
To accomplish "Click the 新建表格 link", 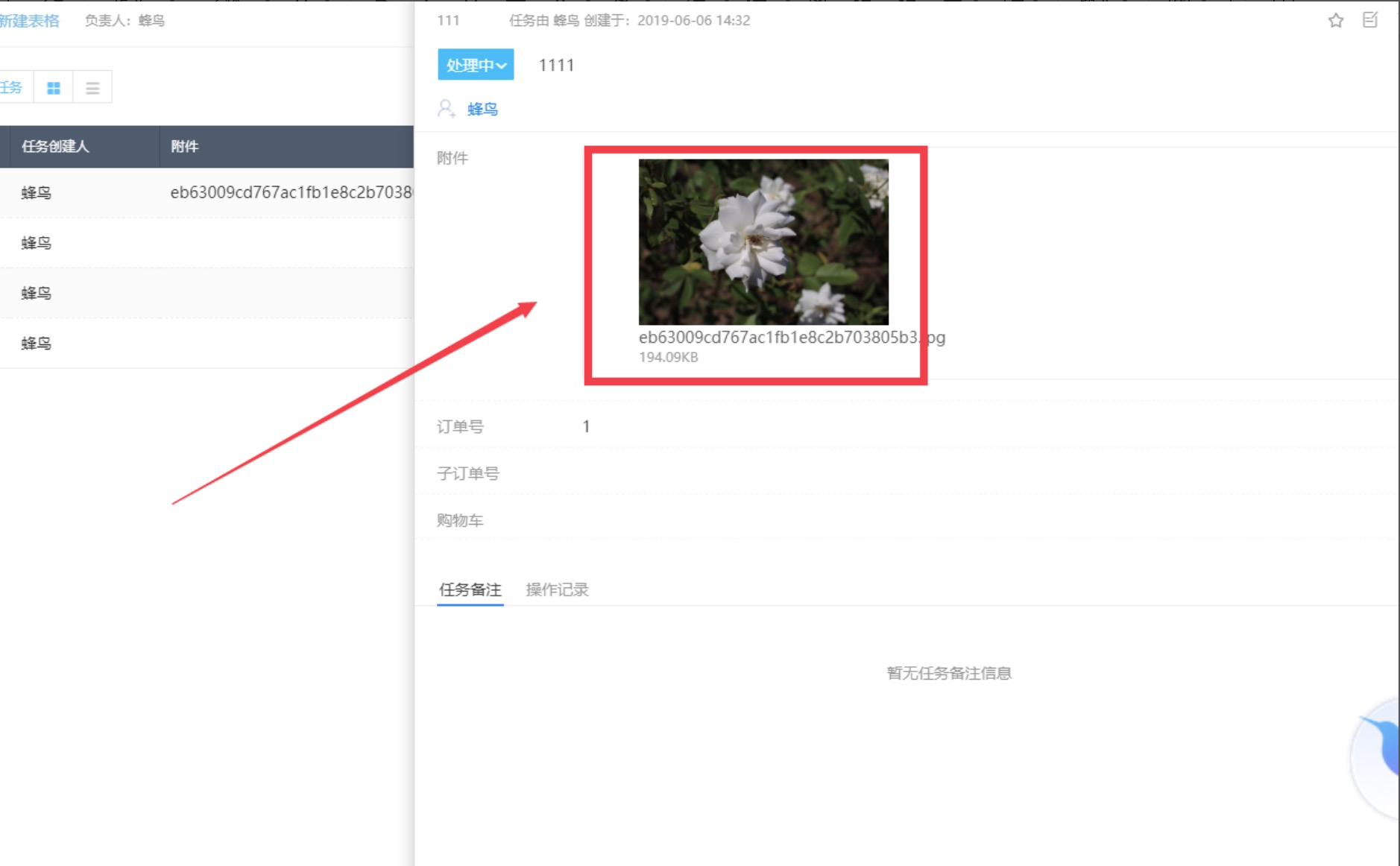I will pos(30,21).
